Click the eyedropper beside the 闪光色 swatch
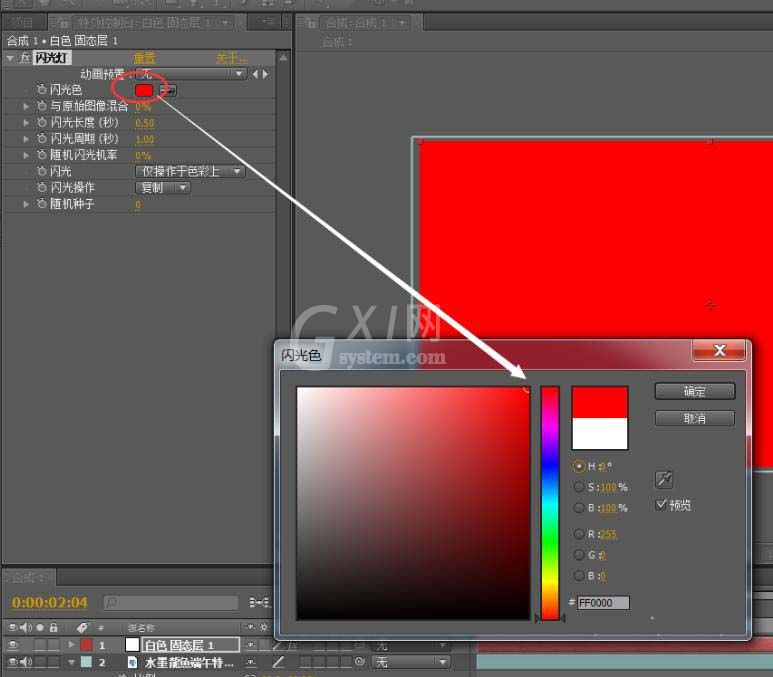 point(168,90)
